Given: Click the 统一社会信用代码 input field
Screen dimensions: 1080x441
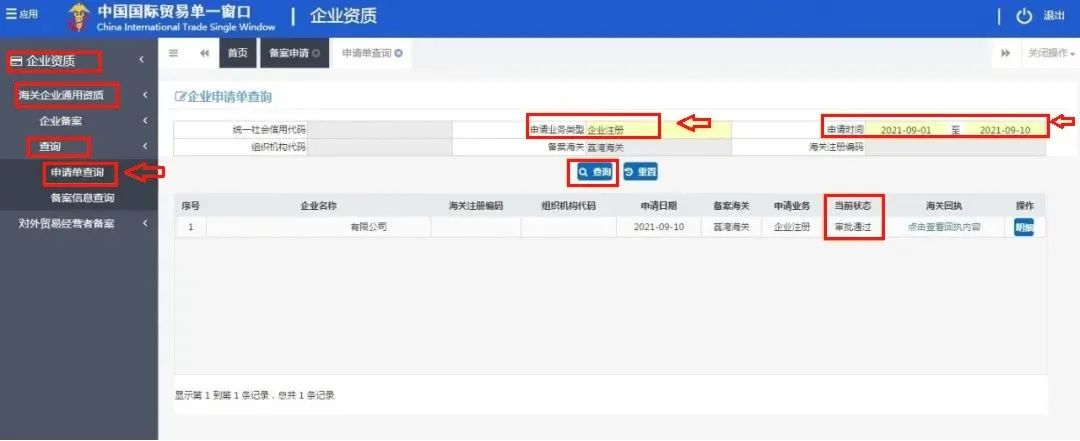Looking at the screenshot, I should (x=379, y=129).
